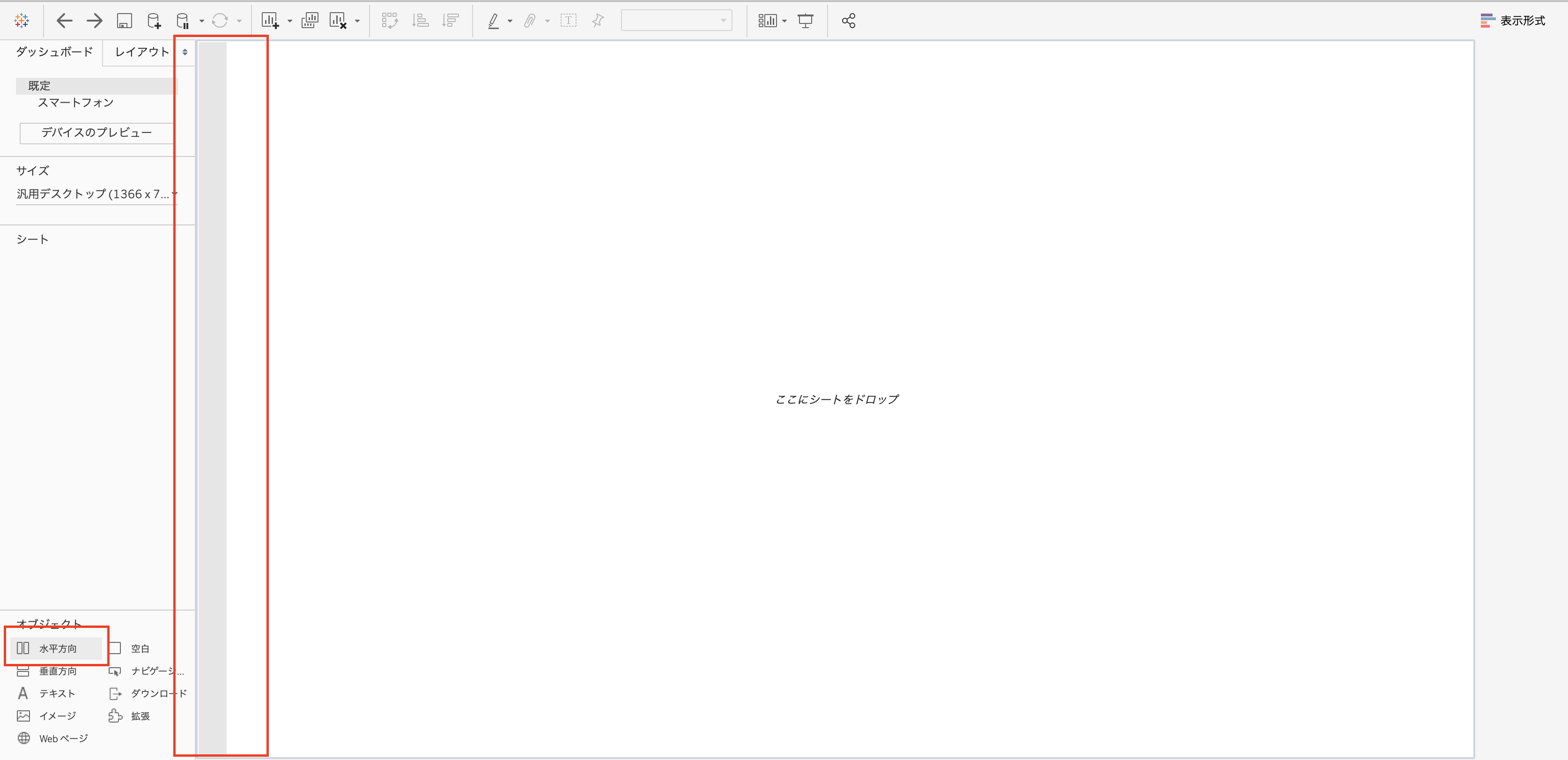Switch to the レイアウト tab
Image resolution: width=1568 pixels, height=760 pixels.
(x=141, y=52)
